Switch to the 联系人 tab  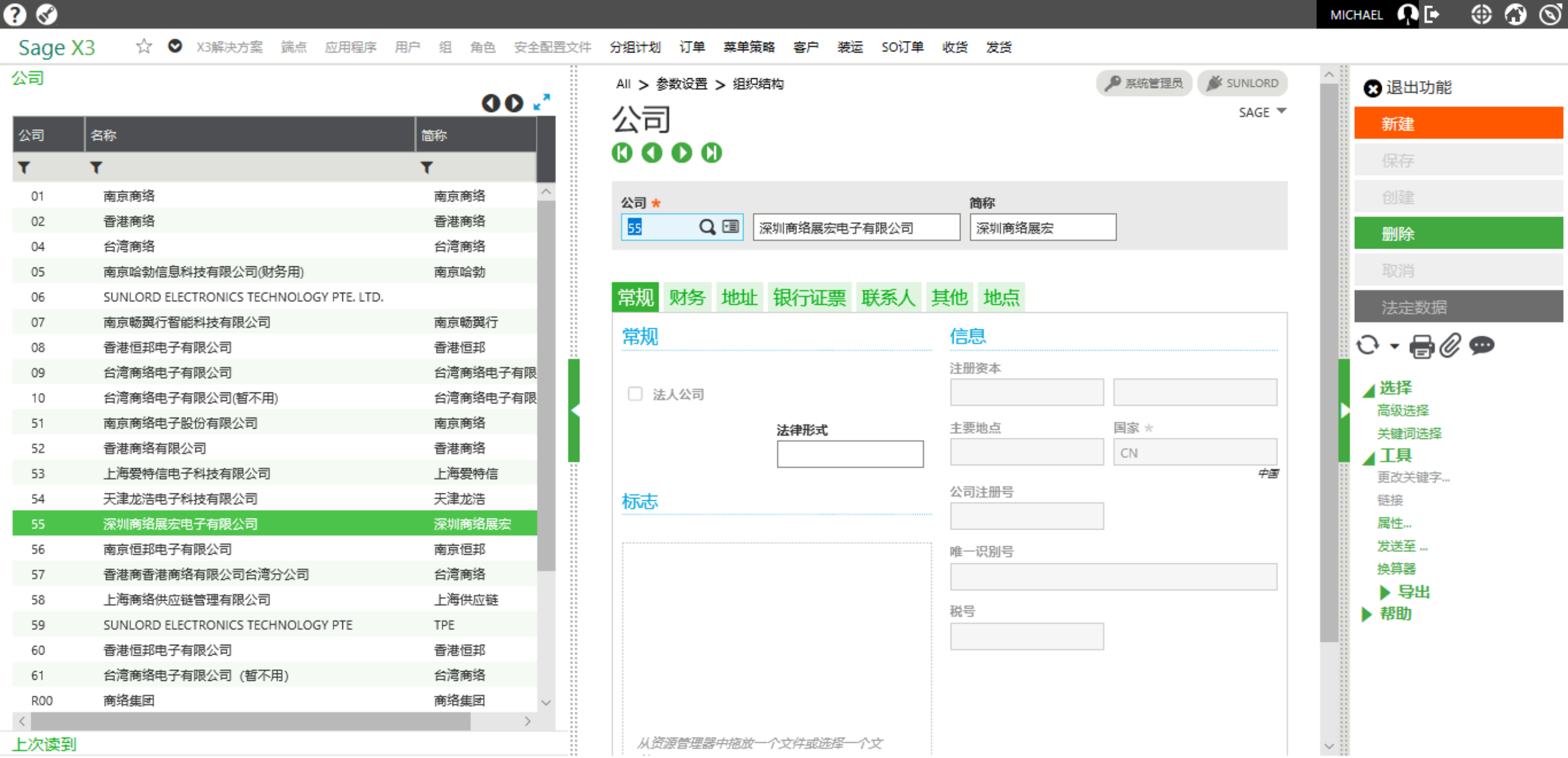(888, 298)
